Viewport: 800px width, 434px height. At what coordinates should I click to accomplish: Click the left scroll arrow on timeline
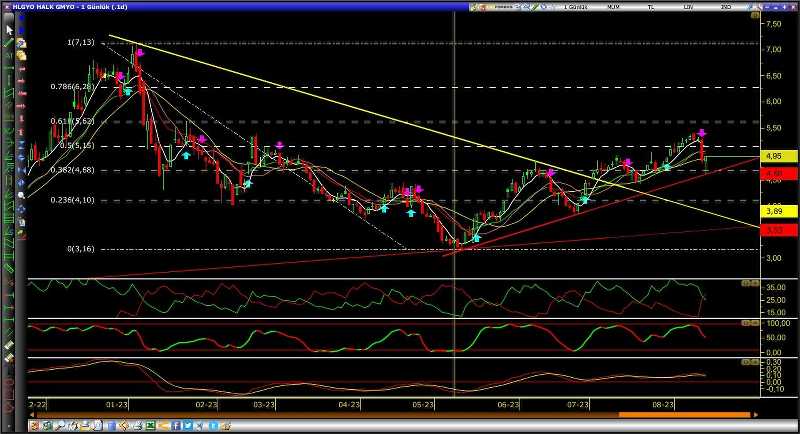click(32, 414)
